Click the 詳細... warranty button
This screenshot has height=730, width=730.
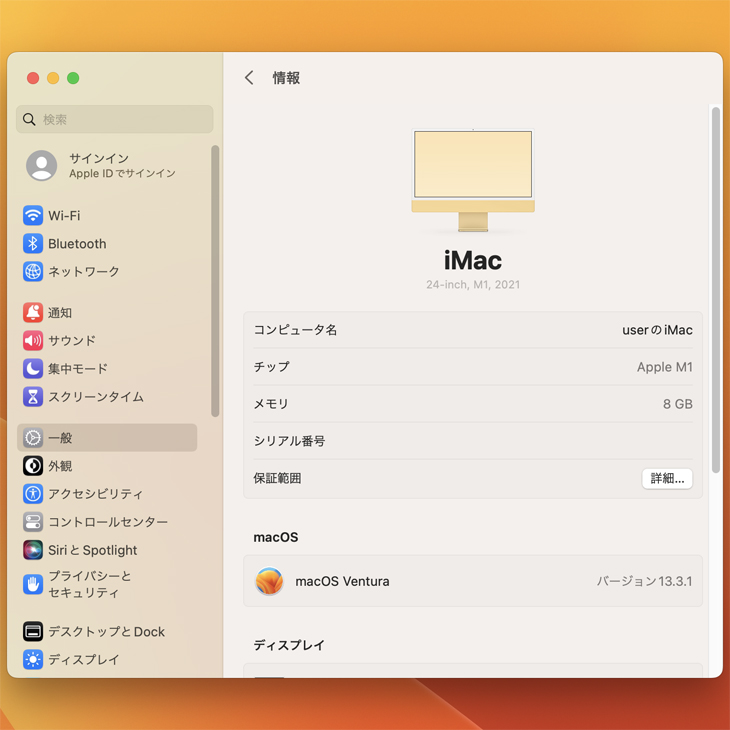(667, 479)
